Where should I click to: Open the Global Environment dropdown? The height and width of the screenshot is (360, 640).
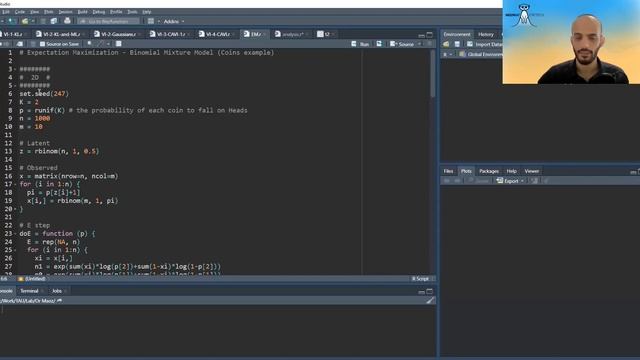482,54
